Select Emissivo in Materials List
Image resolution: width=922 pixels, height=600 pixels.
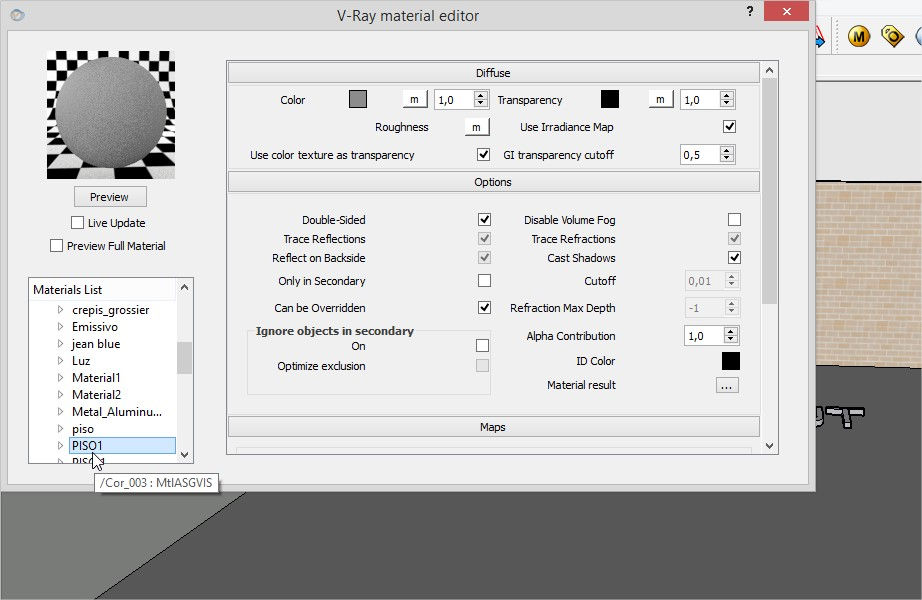[x=95, y=327]
